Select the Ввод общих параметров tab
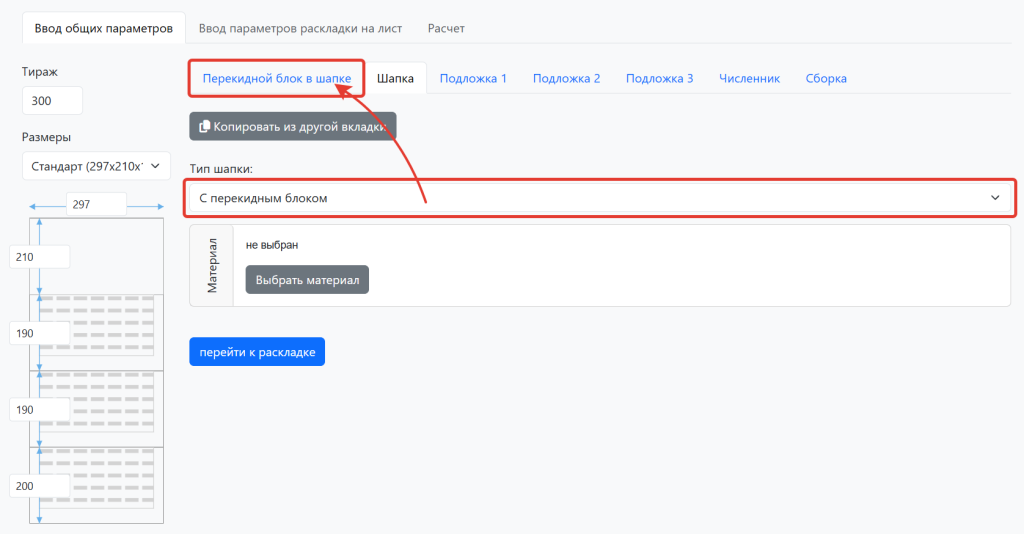Image resolution: width=1024 pixels, height=534 pixels. pyautogui.click(x=104, y=28)
